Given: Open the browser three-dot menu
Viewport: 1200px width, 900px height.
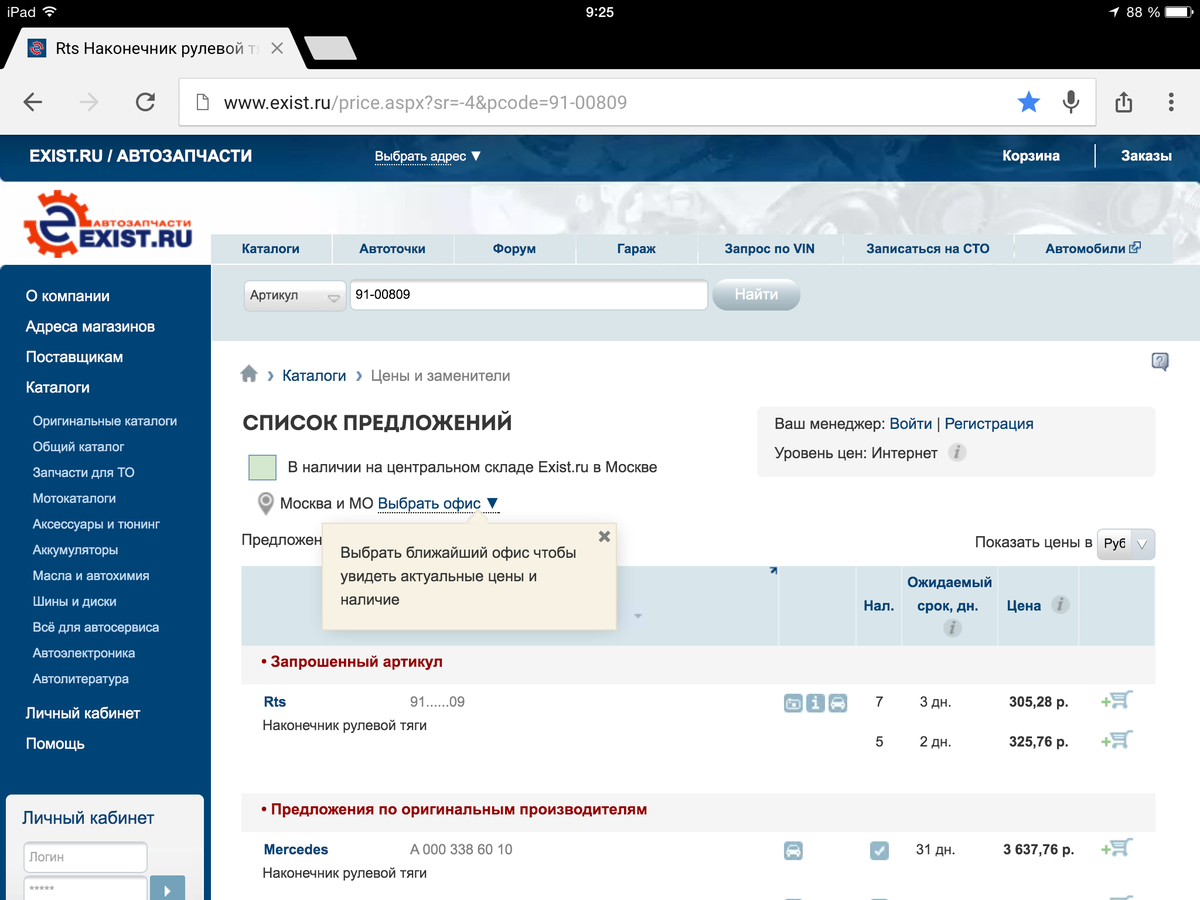Looking at the screenshot, I should click(1171, 102).
